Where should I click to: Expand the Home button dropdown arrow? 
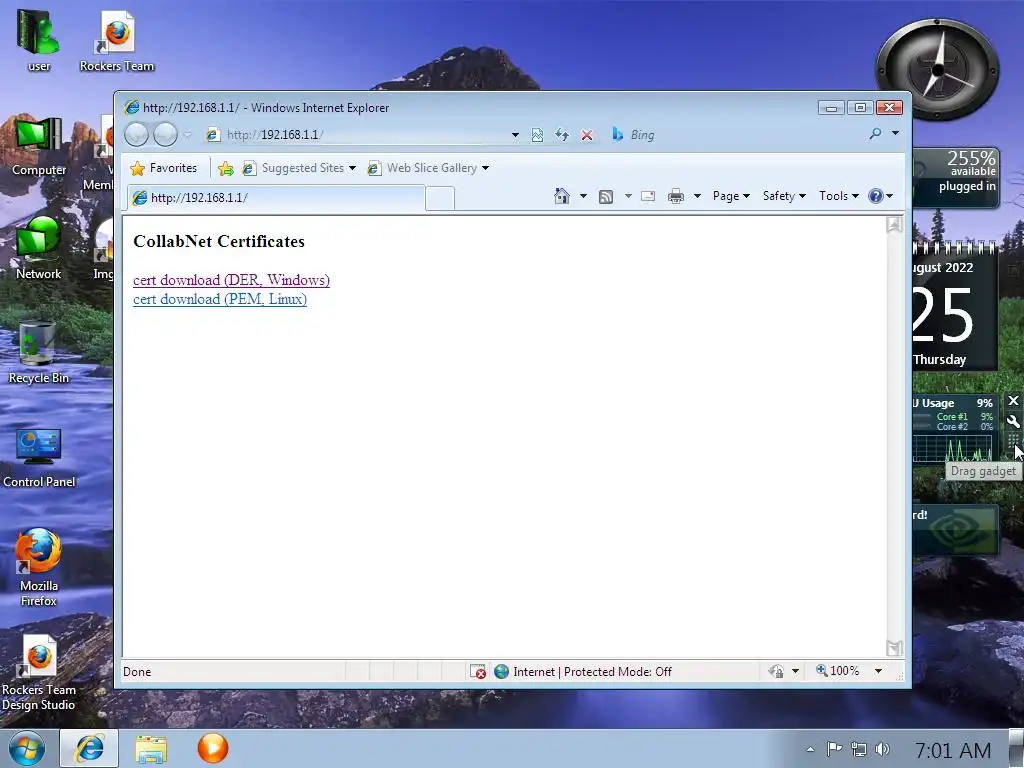583,196
